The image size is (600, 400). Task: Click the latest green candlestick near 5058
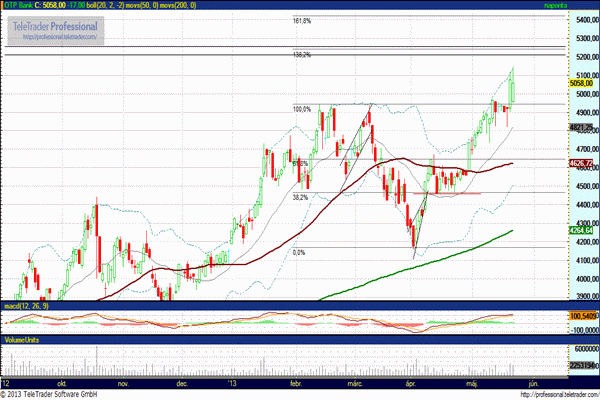coord(512,92)
